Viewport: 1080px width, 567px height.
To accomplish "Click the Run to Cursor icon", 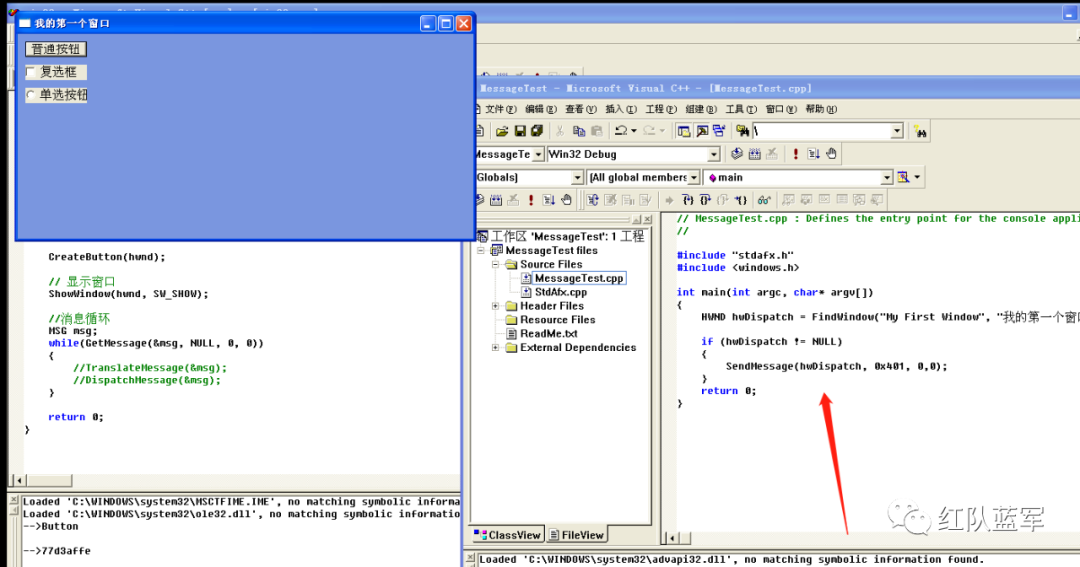I will click(740, 200).
